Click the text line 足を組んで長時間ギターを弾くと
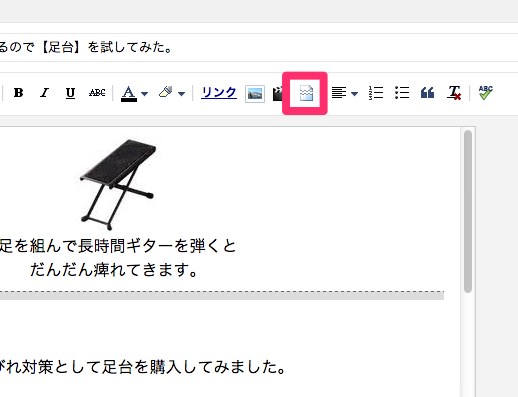This screenshot has width=518, height=397. [x=118, y=246]
